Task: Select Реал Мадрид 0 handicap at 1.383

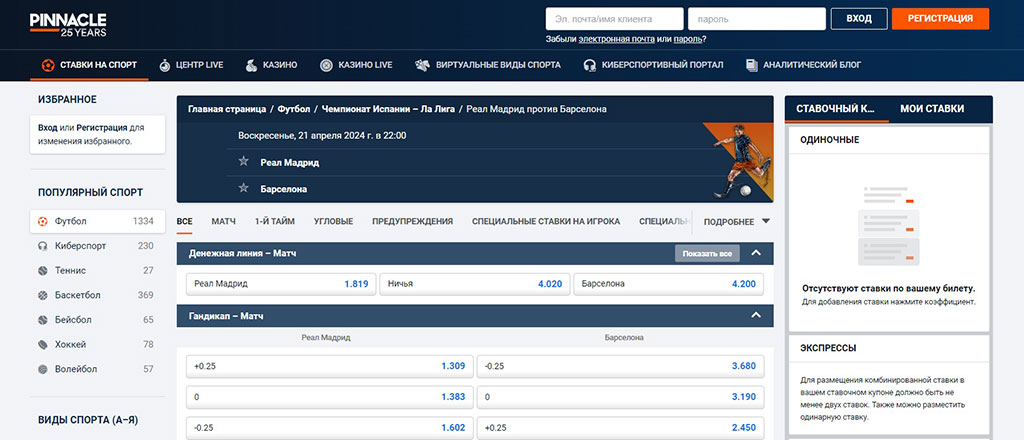Action: point(329,397)
